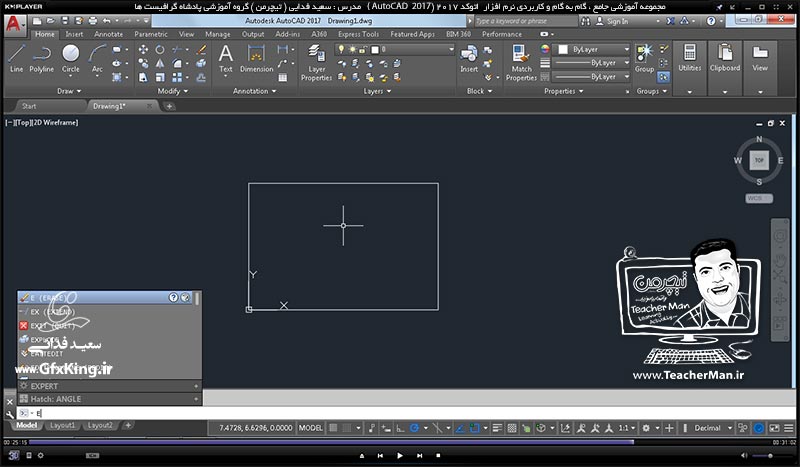Screen dimensions: 800x467
Task: Activate the Move tool in Modify panel
Action: click(143, 50)
